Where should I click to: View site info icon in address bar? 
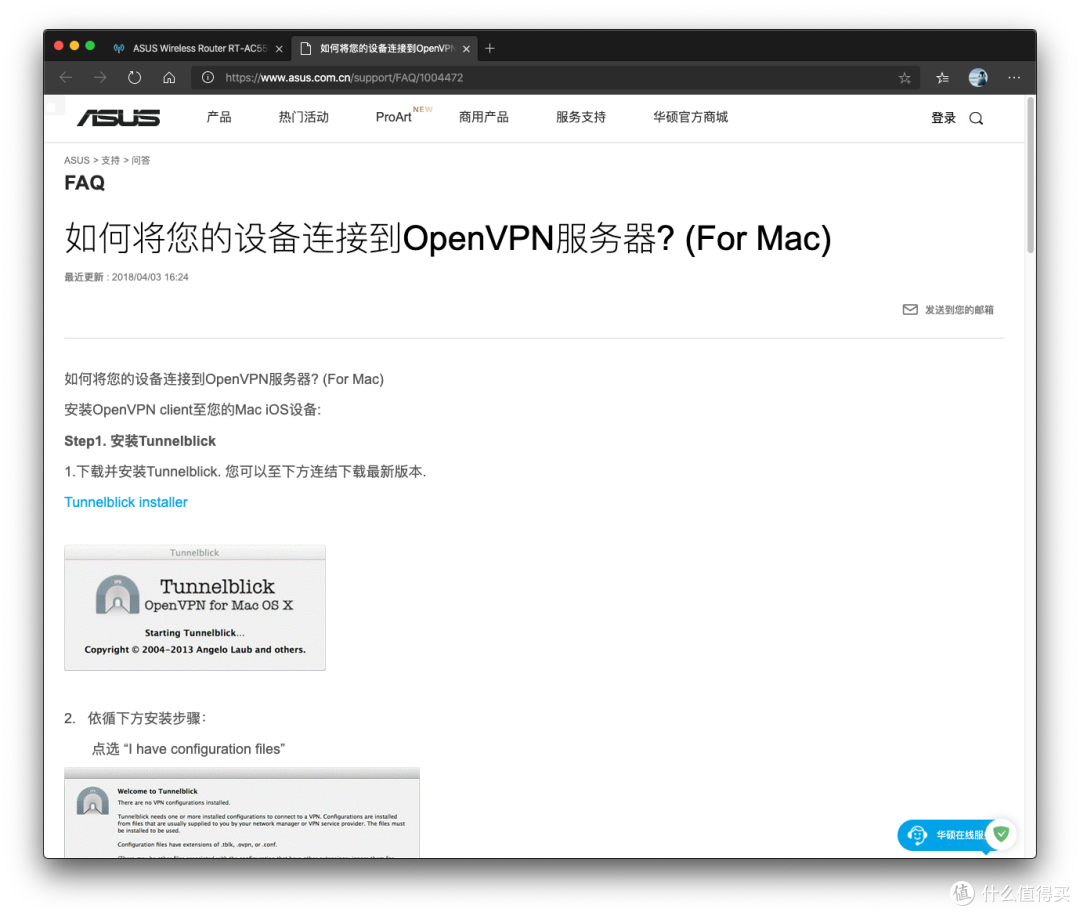click(x=207, y=78)
